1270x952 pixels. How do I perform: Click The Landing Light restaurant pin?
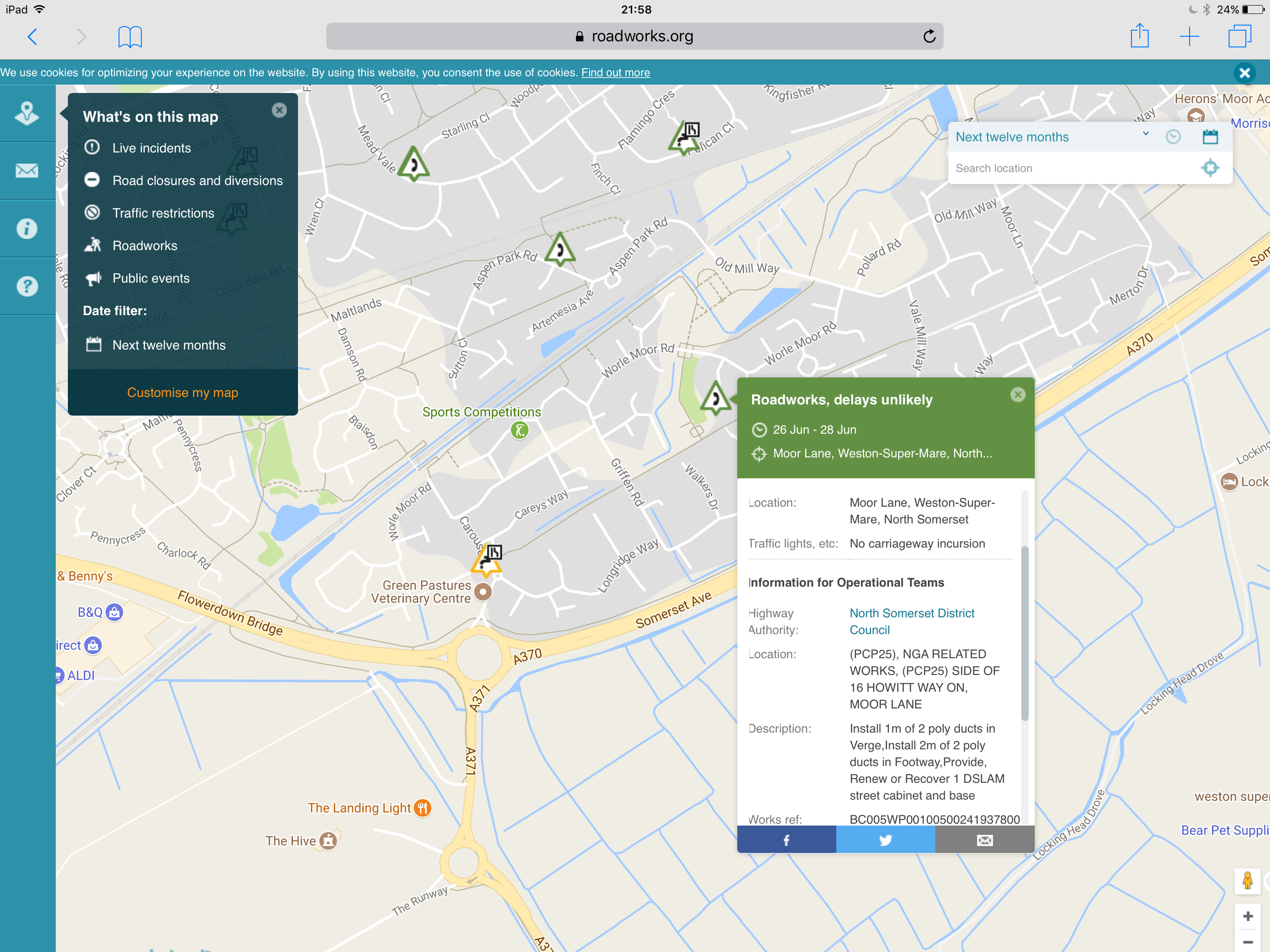pyautogui.click(x=423, y=808)
